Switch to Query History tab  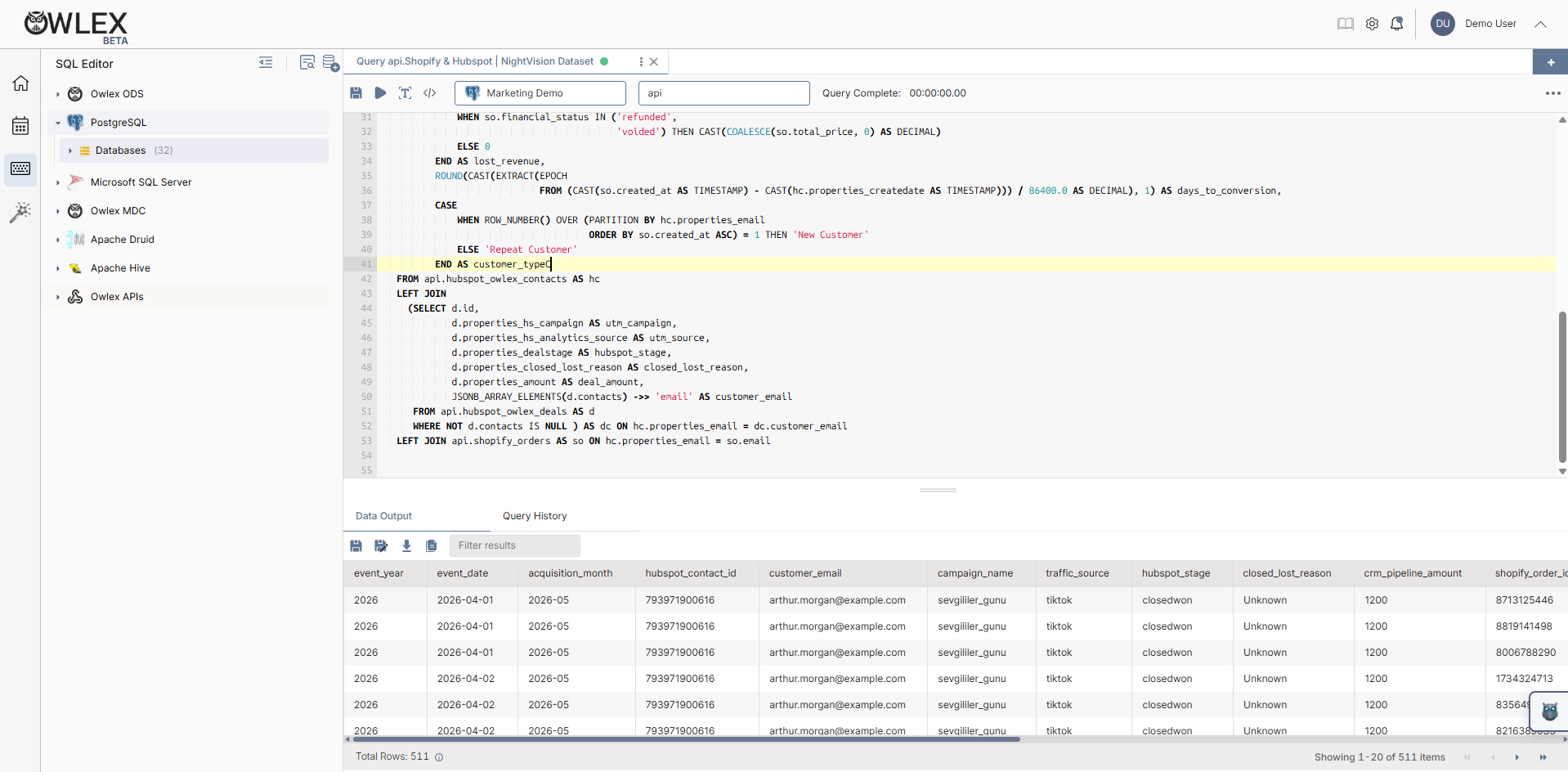pyautogui.click(x=535, y=516)
